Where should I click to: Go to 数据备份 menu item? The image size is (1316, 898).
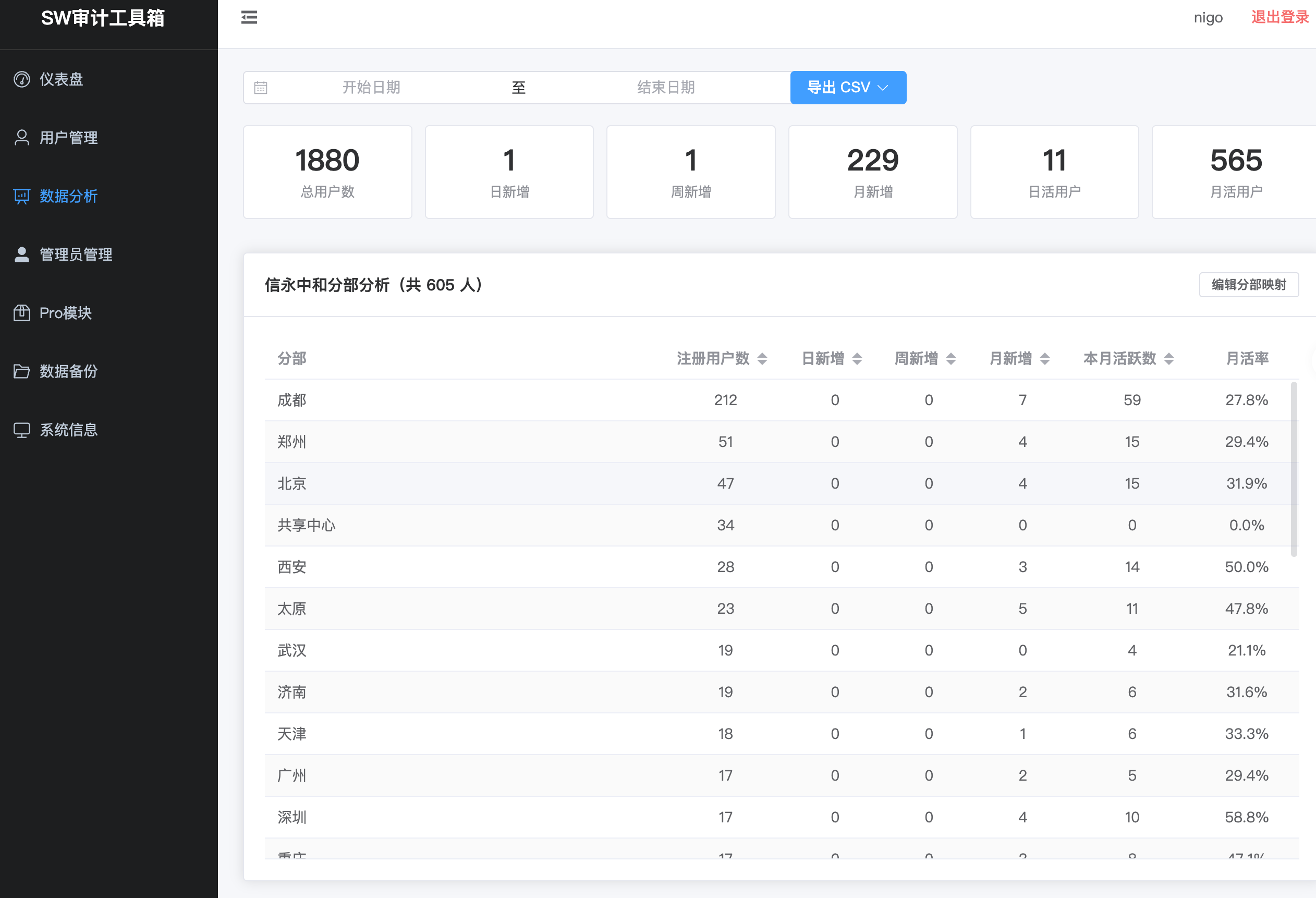68,371
